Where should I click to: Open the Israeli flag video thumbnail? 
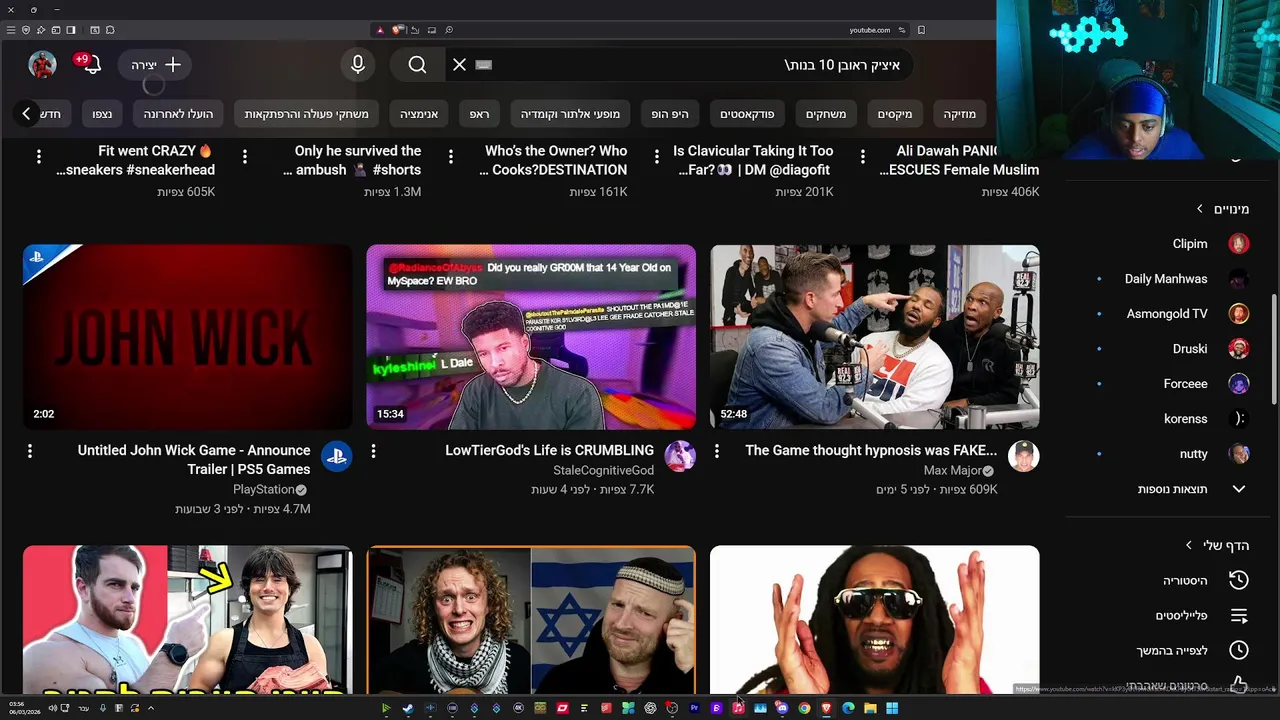click(531, 620)
